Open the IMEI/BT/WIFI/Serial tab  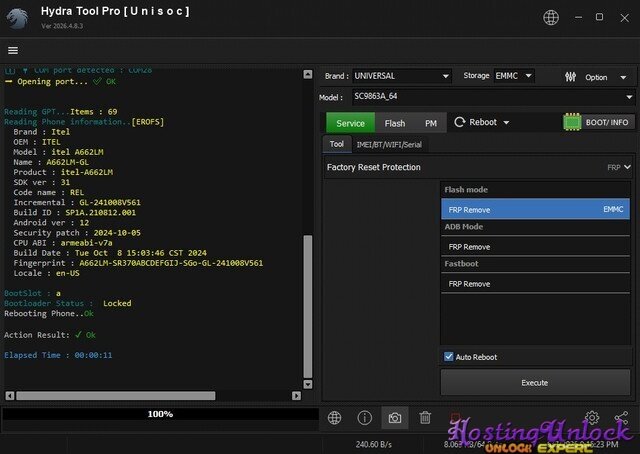(389, 145)
